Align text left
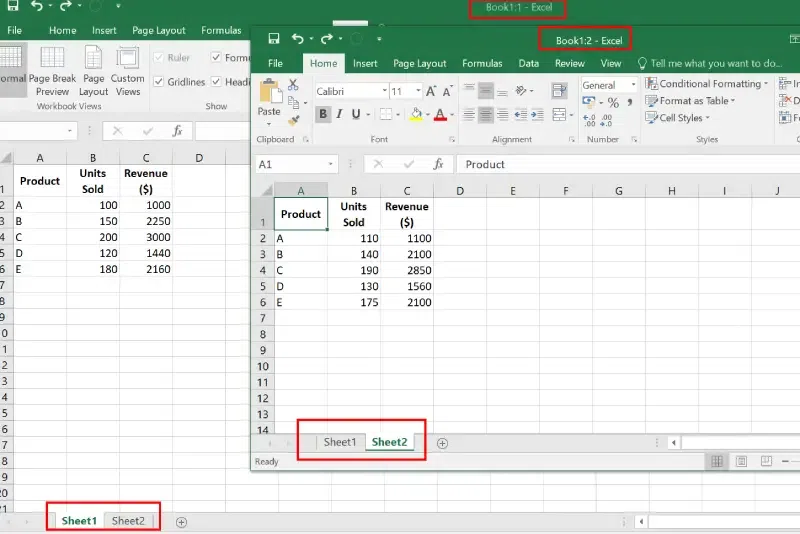 [x=469, y=115]
